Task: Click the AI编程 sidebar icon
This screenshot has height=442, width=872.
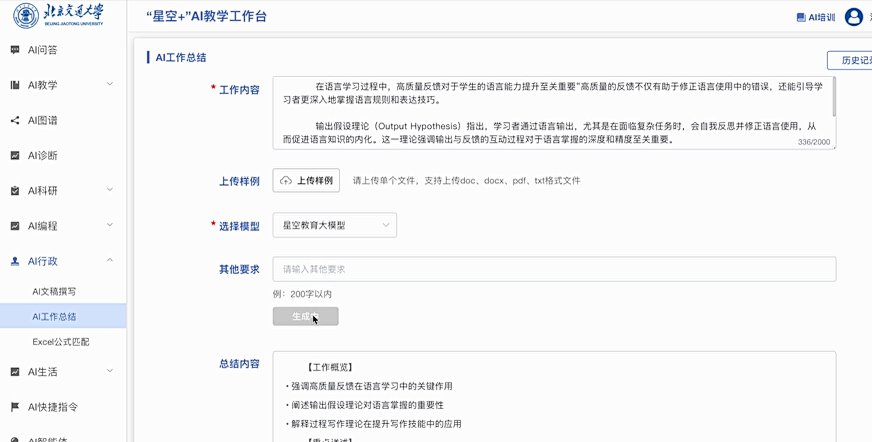Action: coord(15,226)
